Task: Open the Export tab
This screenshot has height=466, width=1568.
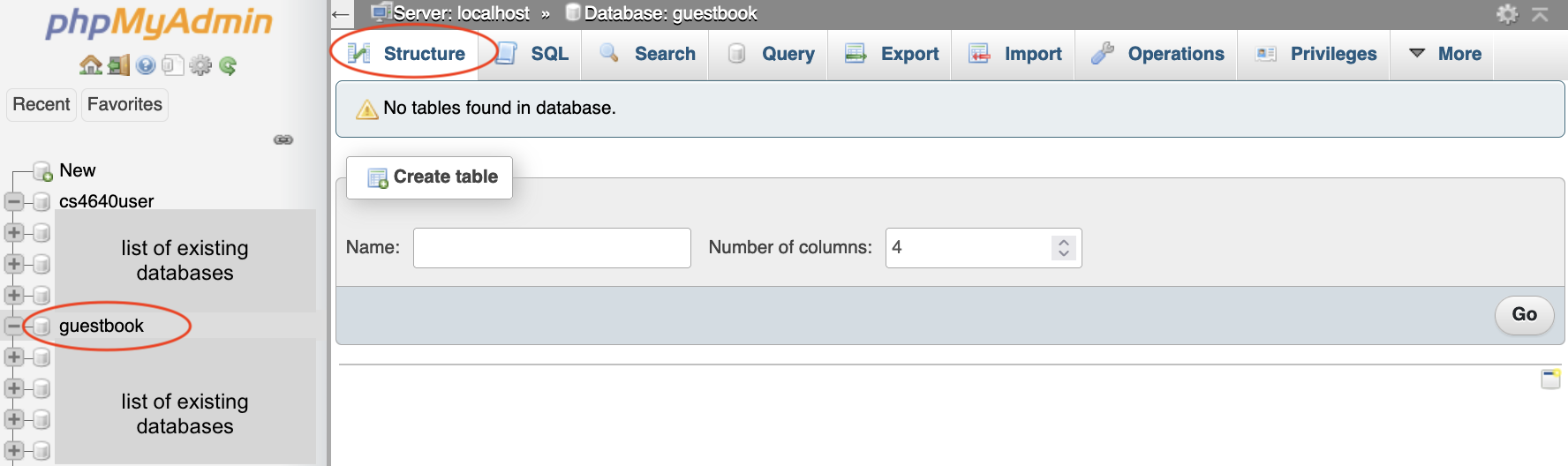Action: pos(892,54)
